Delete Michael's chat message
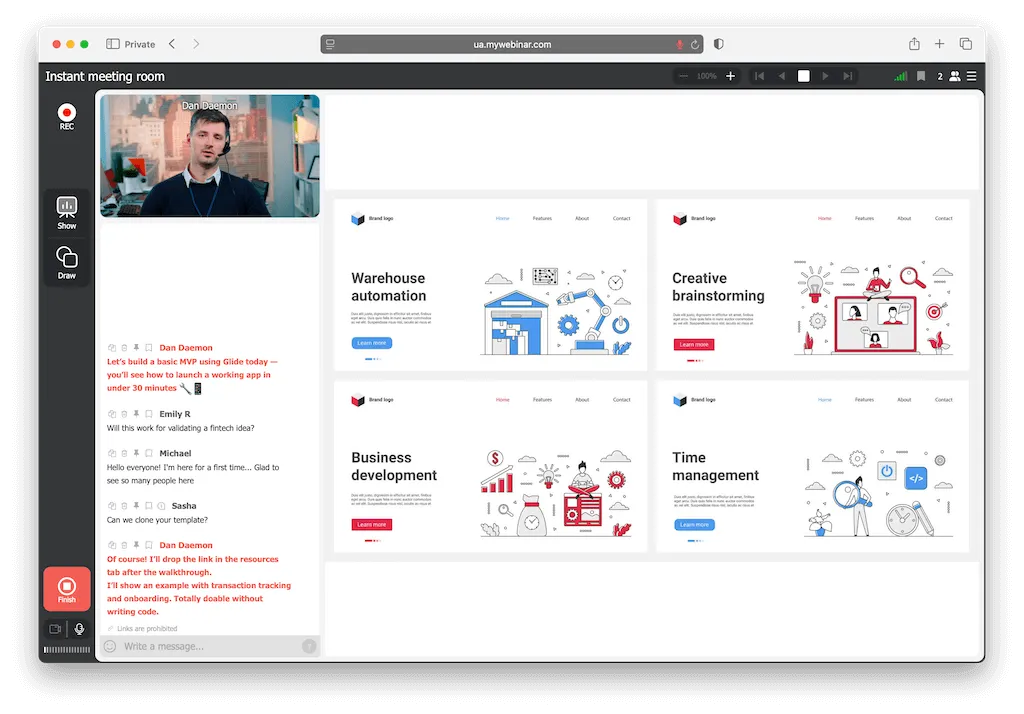Screen dimensions: 1024x714 124,454
